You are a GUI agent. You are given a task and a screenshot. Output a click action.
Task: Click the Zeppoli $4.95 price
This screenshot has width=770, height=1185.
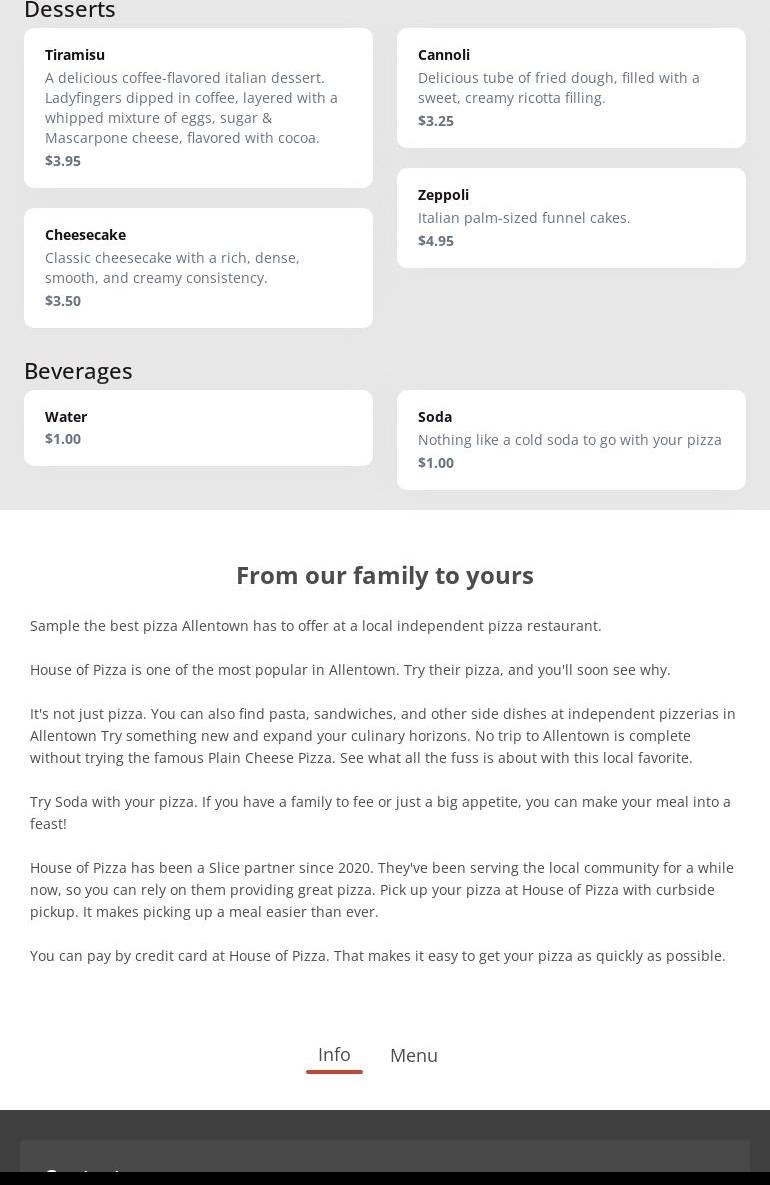click(436, 241)
